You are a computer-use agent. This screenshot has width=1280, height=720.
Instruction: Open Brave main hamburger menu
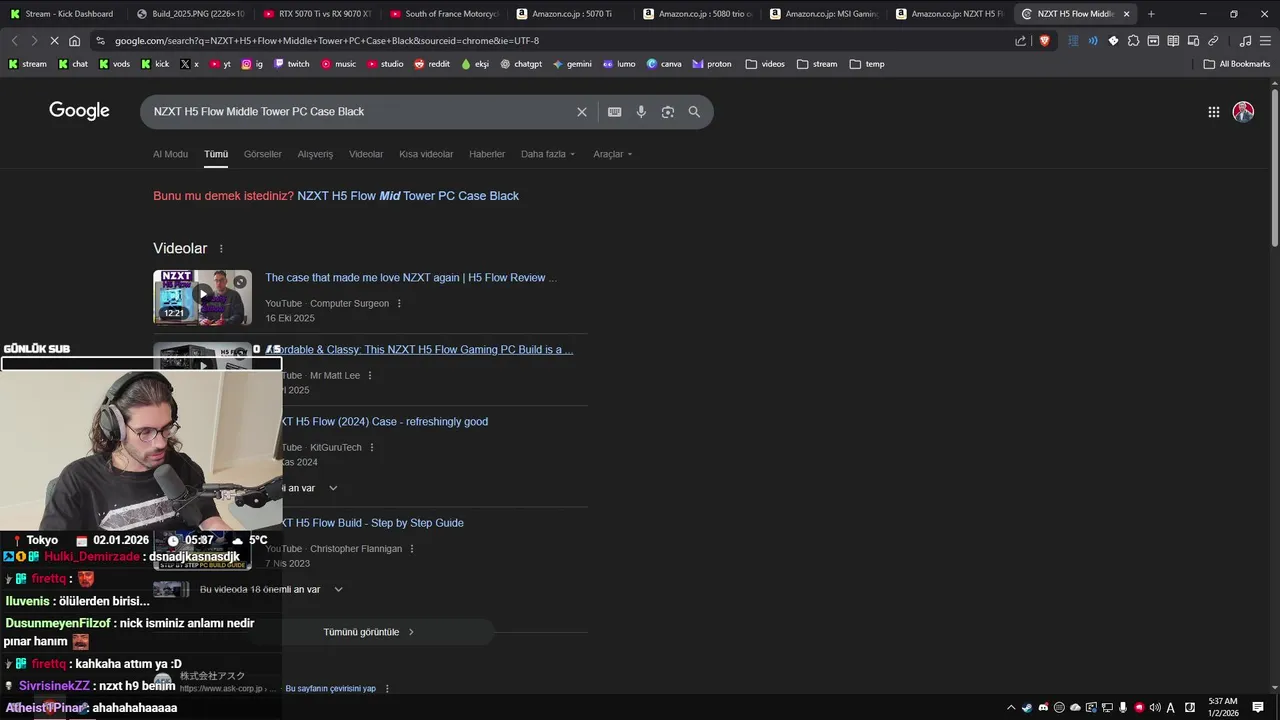1265,41
